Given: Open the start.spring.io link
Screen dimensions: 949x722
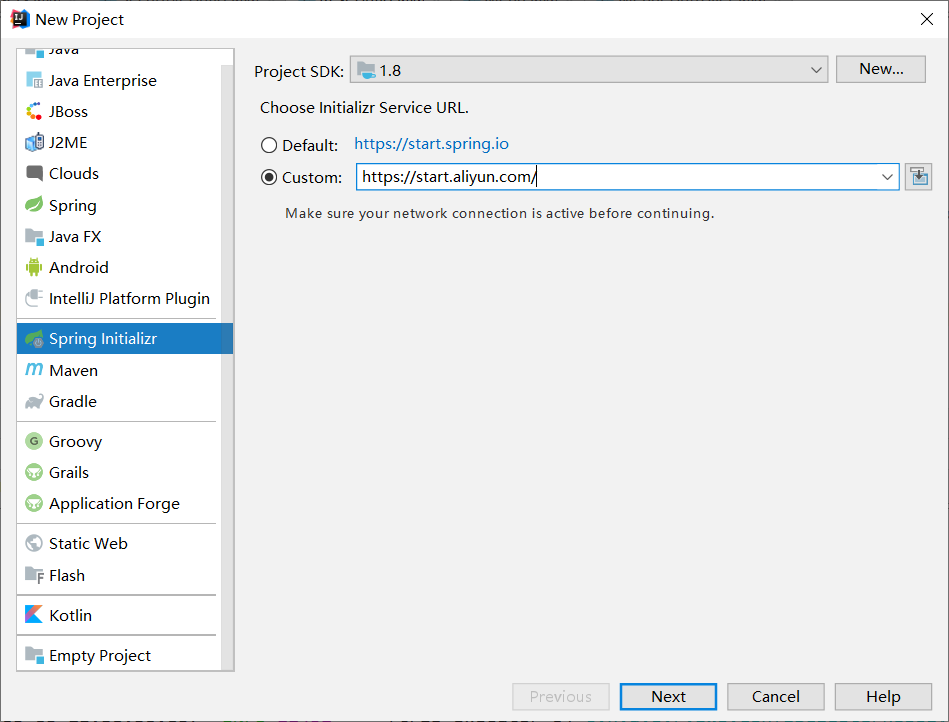Looking at the screenshot, I should 431,144.
